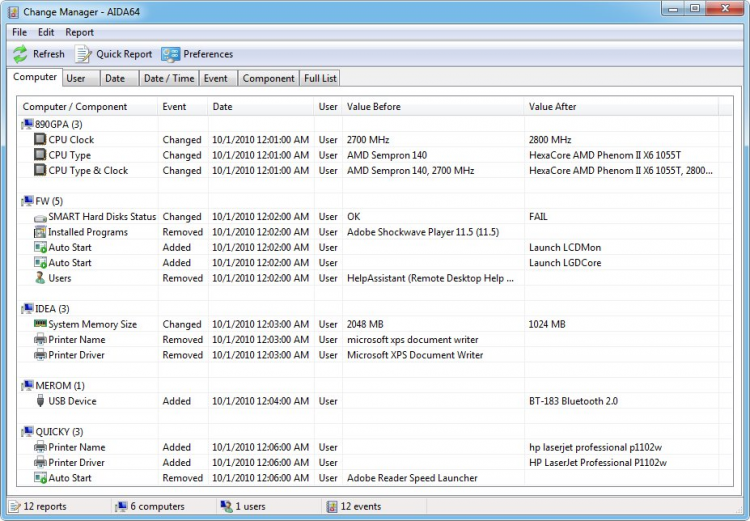Screen dimensions: 750x521
Task: Switch to the Full List tab
Action: coord(320,78)
